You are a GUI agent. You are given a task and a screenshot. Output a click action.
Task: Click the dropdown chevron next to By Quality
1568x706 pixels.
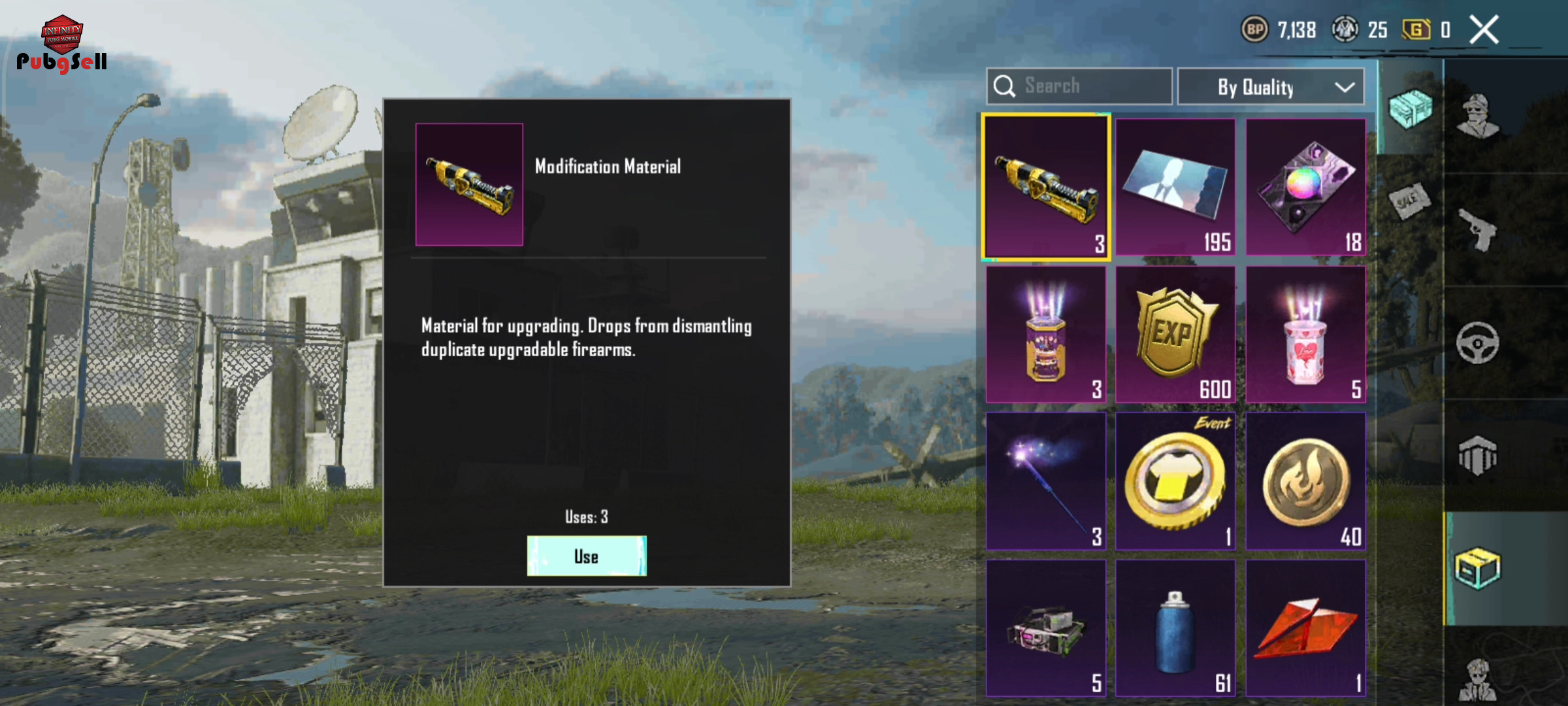point(1344,87)
